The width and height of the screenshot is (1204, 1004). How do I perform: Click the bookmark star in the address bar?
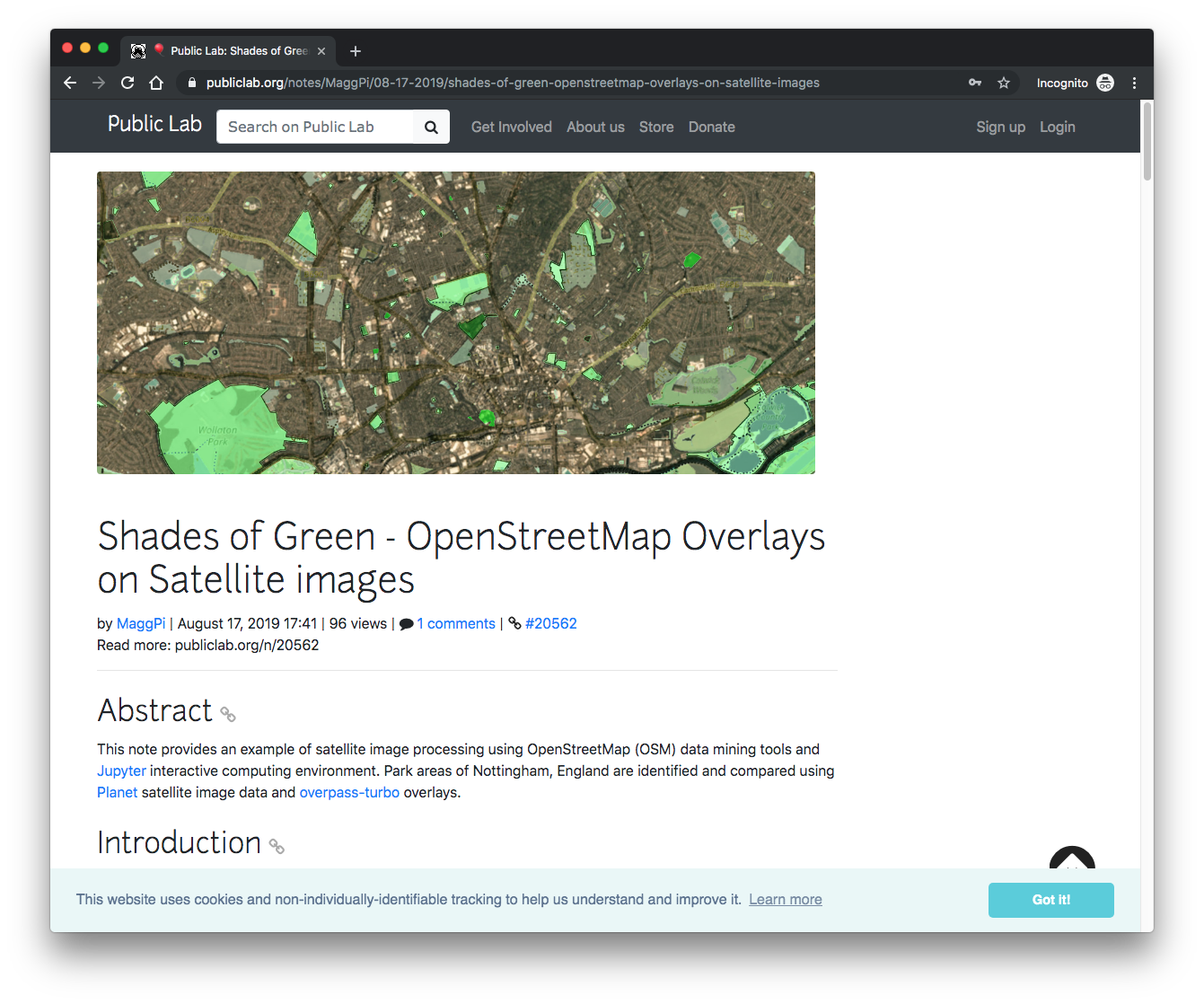point(1004,82)
